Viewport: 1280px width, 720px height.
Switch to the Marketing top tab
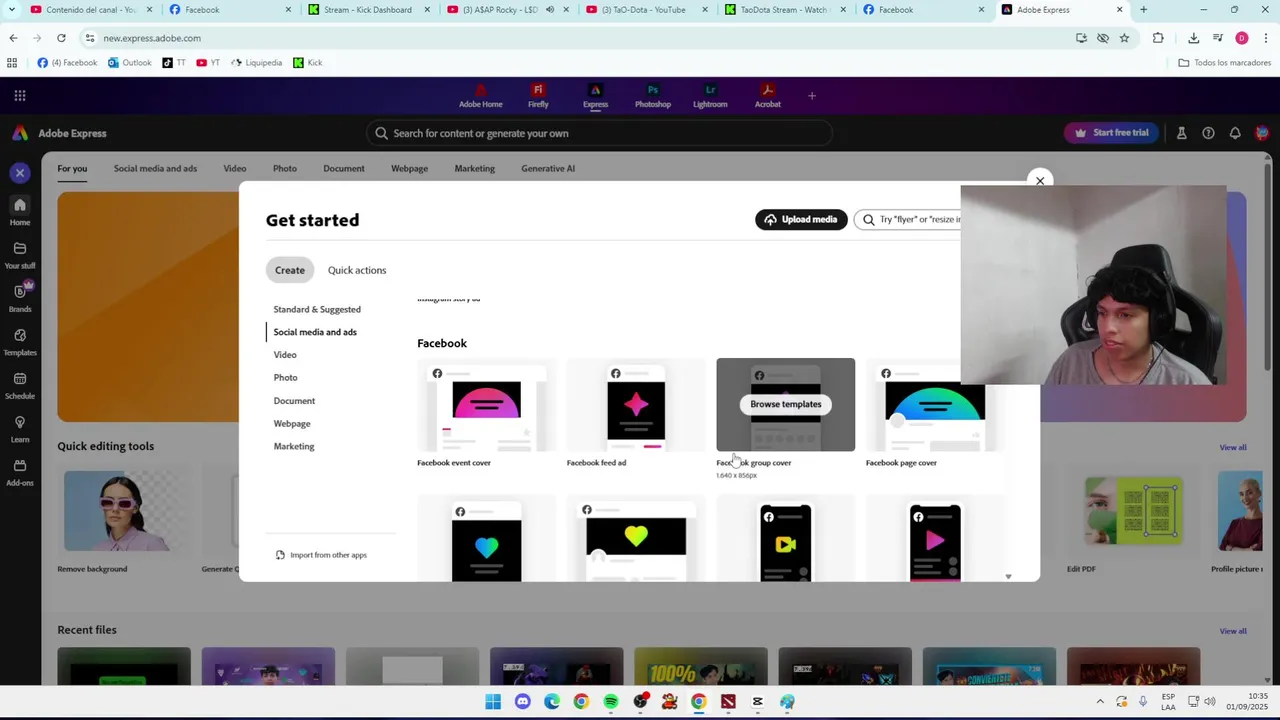click(x=475, y=168)
